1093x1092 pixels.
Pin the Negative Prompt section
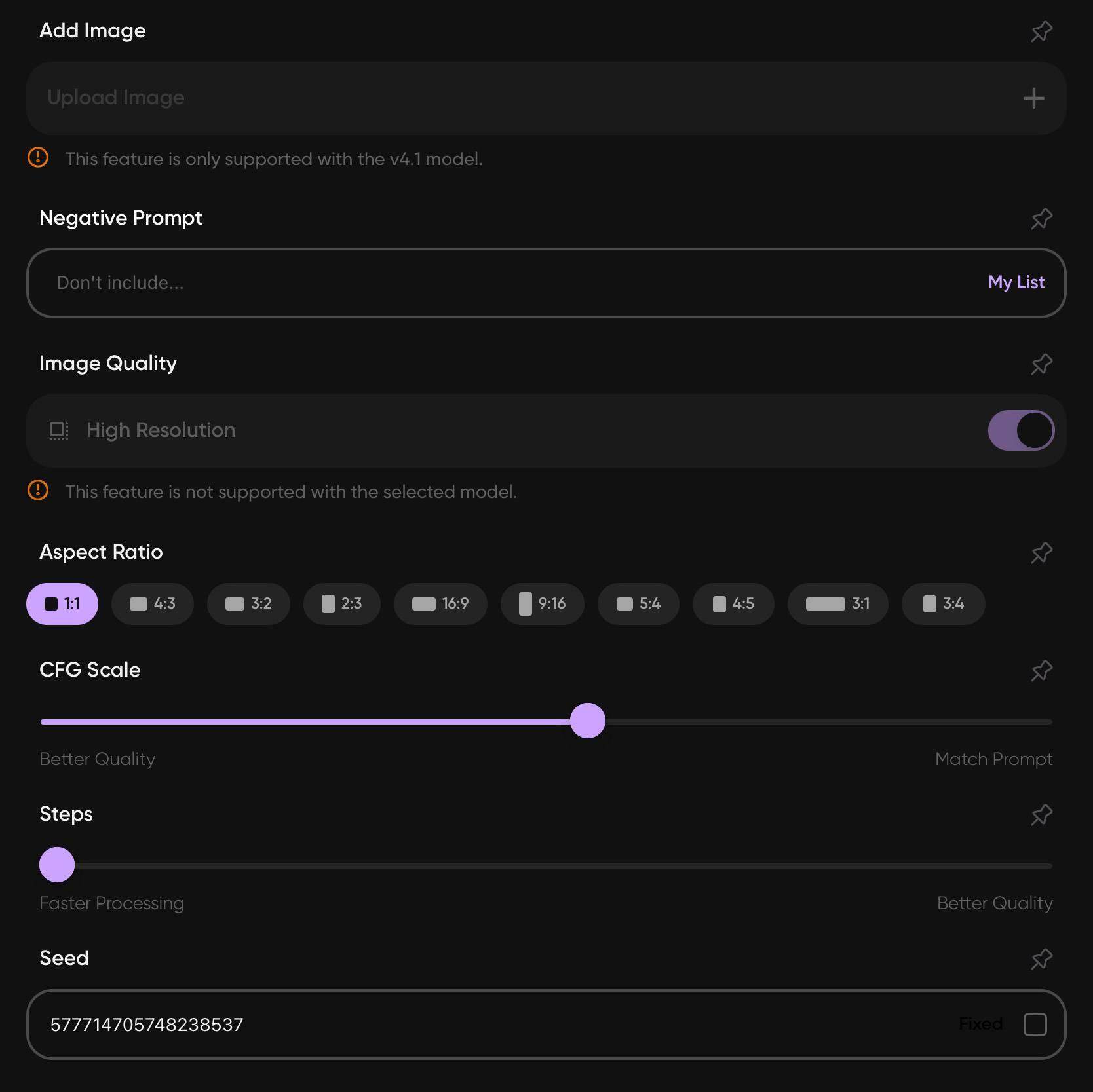(x=1041, y=218)
